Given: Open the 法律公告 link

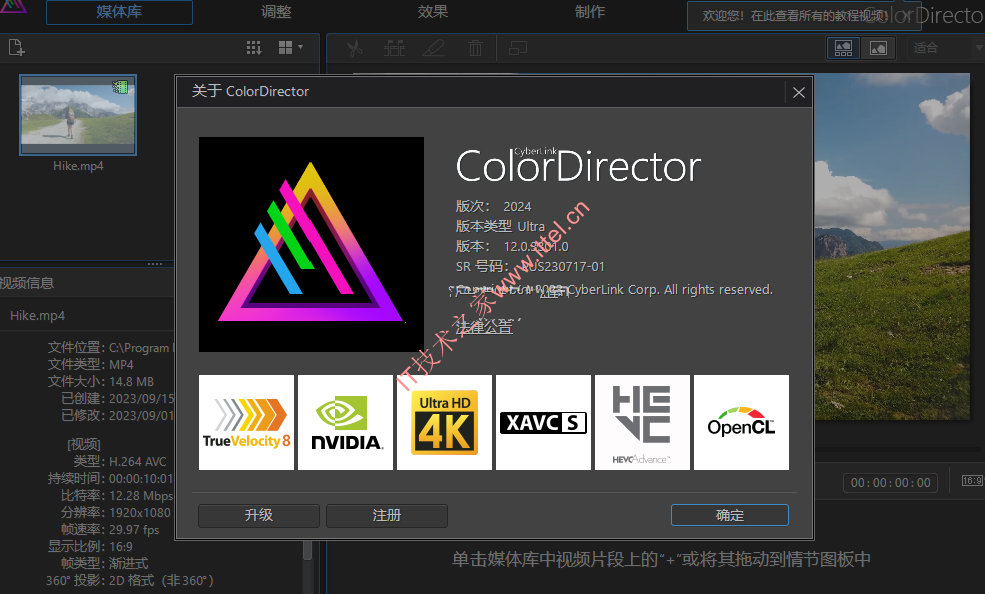Looking at the screenshot, I should 484,327.
